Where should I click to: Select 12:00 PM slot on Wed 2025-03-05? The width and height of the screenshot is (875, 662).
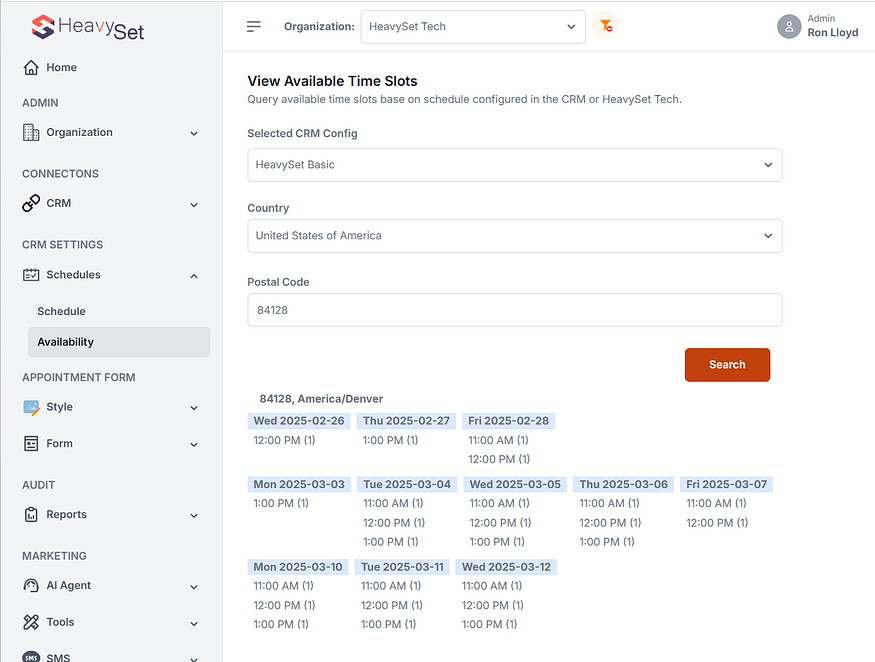pyautogui.click(x=500, y=523)
